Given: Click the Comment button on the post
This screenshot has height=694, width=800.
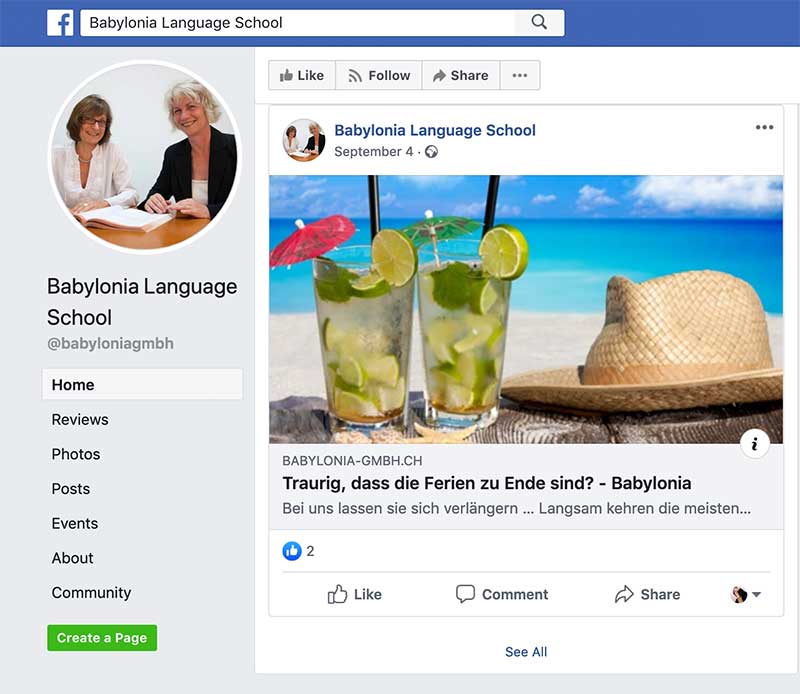Looking at the screenshot, I should pyautogui.click(x=502, y=594).
